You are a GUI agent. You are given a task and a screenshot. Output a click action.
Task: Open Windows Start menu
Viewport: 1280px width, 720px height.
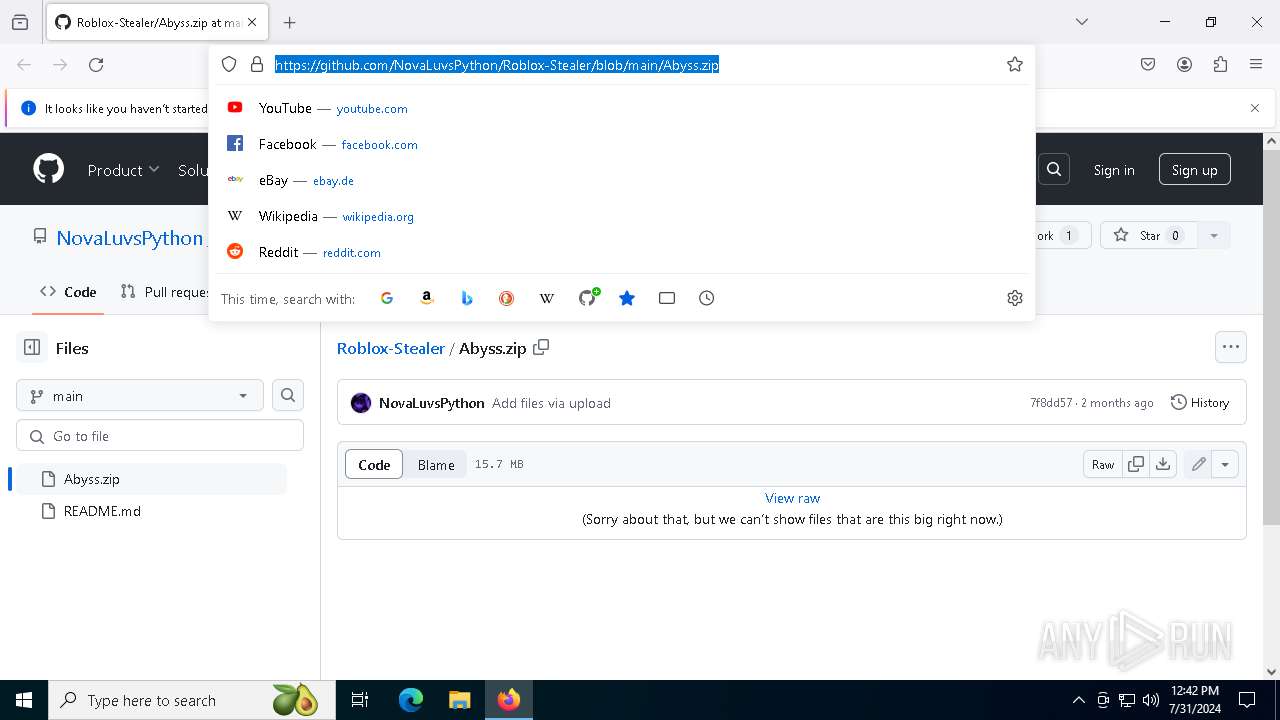24,700
